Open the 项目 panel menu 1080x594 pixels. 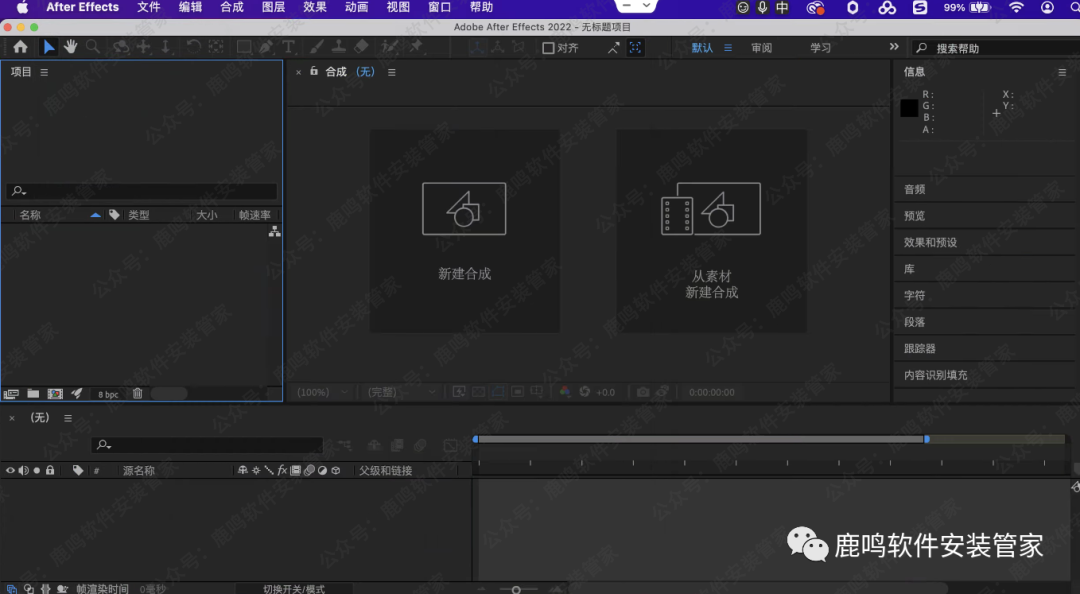44,72
